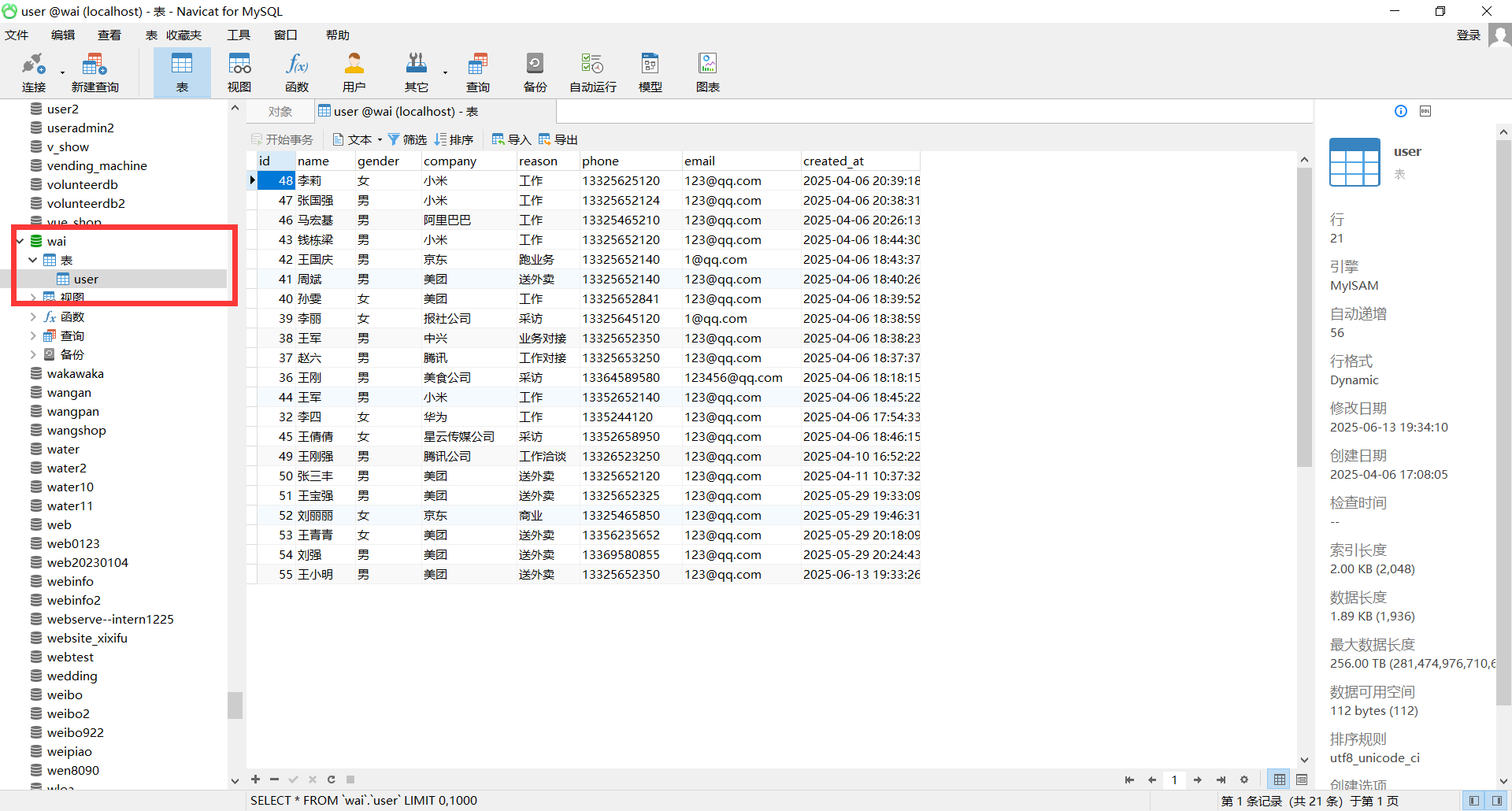Click the data grid vertical scrollbar
This screenshot has width=1512, height=811.
[x=1304, y=317]
